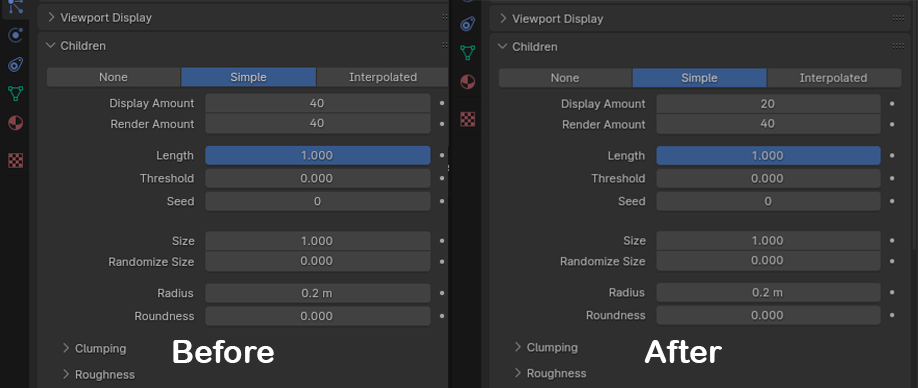Click animate dot beside Roundness, After panel

(x=892, y=315)
